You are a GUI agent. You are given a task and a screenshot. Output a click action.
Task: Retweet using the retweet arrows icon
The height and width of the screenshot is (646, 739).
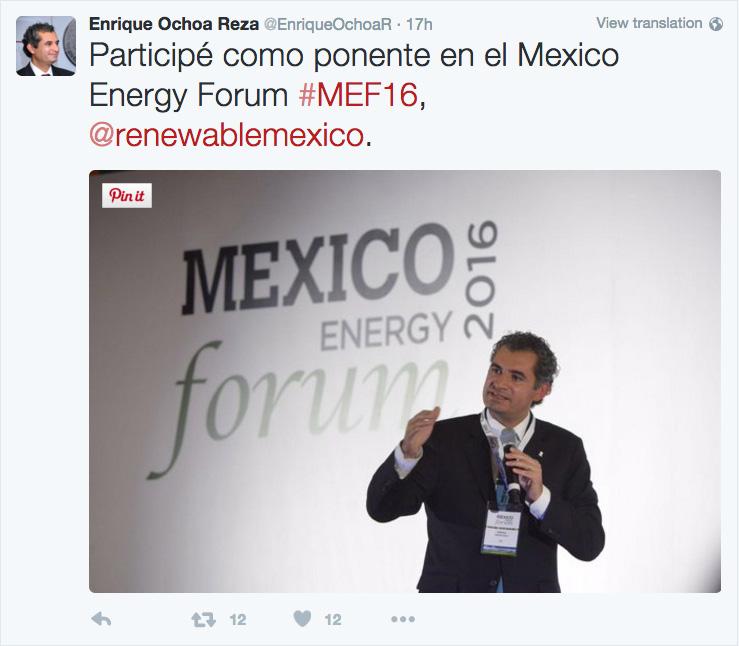point(203,619)
